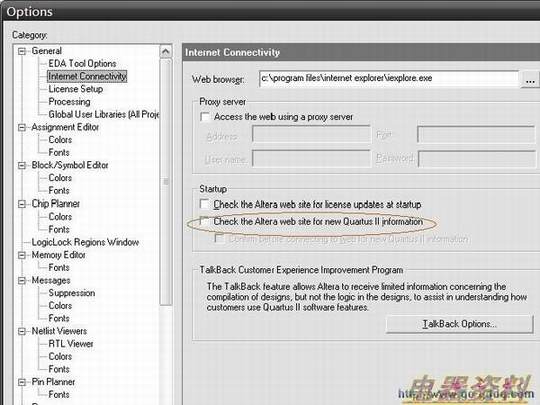Select RTL Viewer under Netlist Viewers
Screen dimensions: 540x405
[71, 344]
